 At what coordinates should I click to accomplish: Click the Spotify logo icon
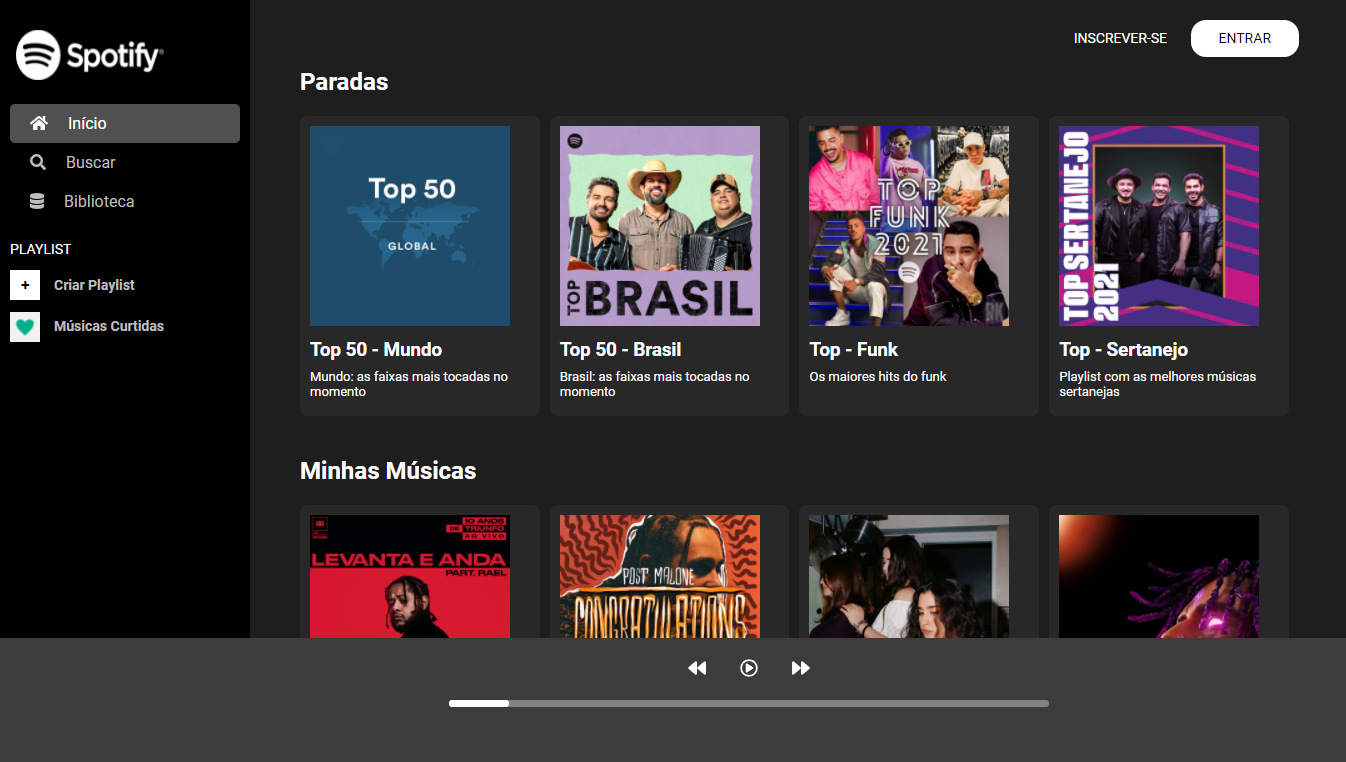coord(36,55)
